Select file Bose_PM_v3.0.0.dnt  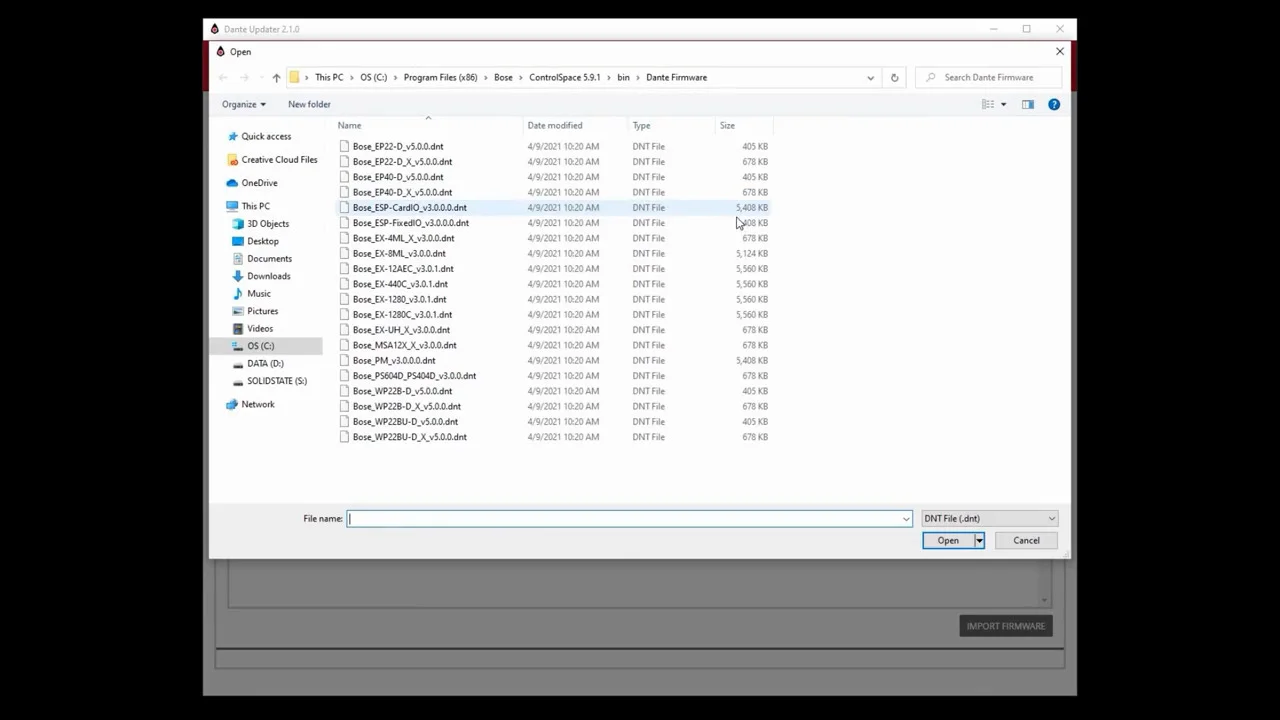pos(394,360)
